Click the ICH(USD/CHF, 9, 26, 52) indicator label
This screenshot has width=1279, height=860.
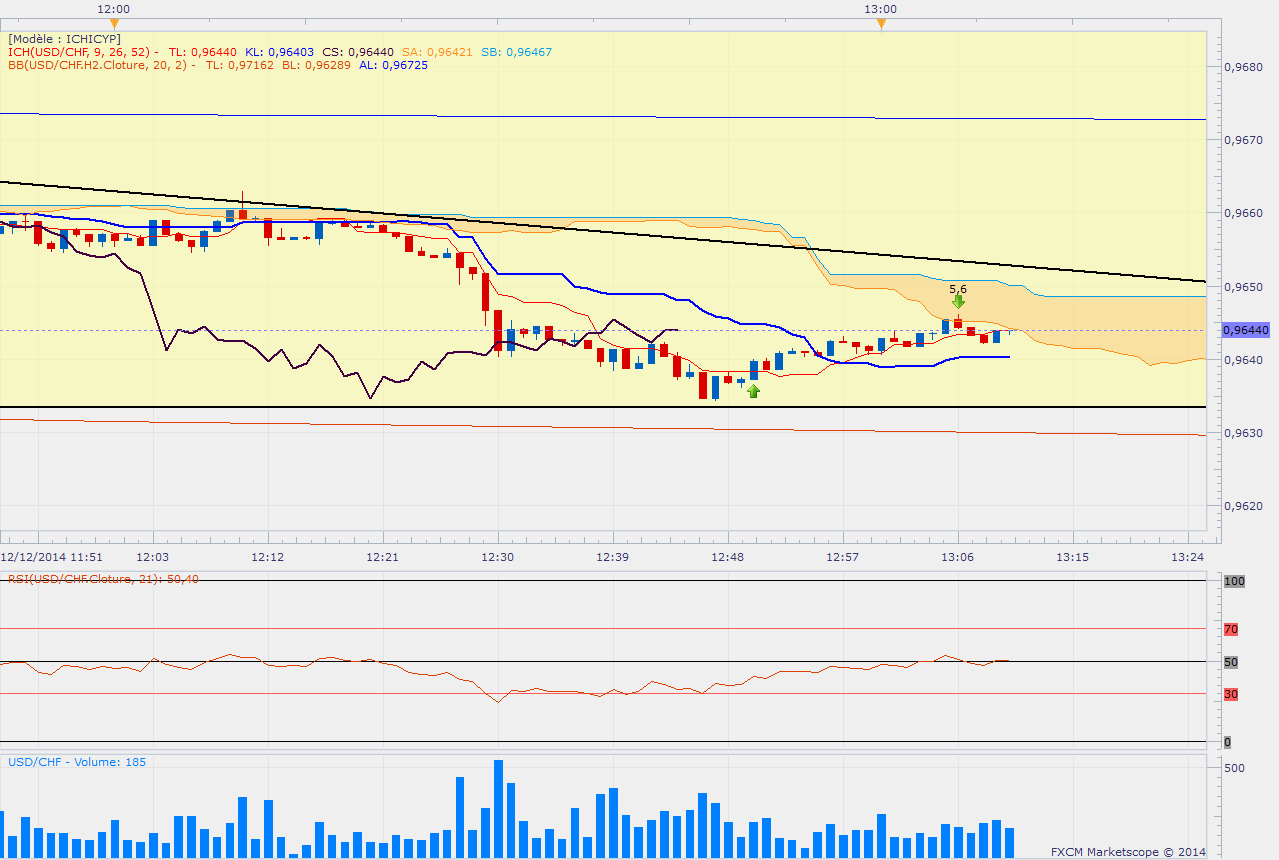pyautogui.click(x=82, y=52)
